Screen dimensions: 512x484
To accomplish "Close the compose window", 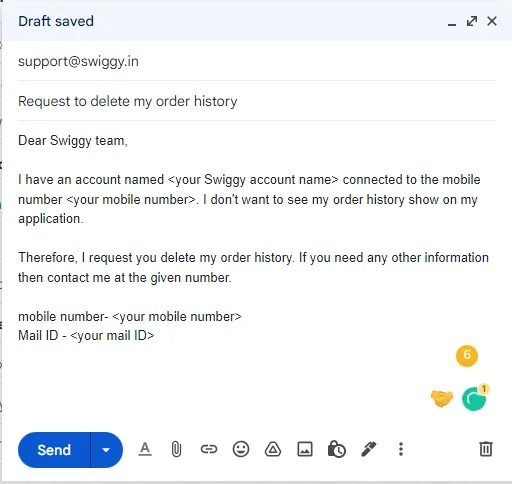I will 492,21.
